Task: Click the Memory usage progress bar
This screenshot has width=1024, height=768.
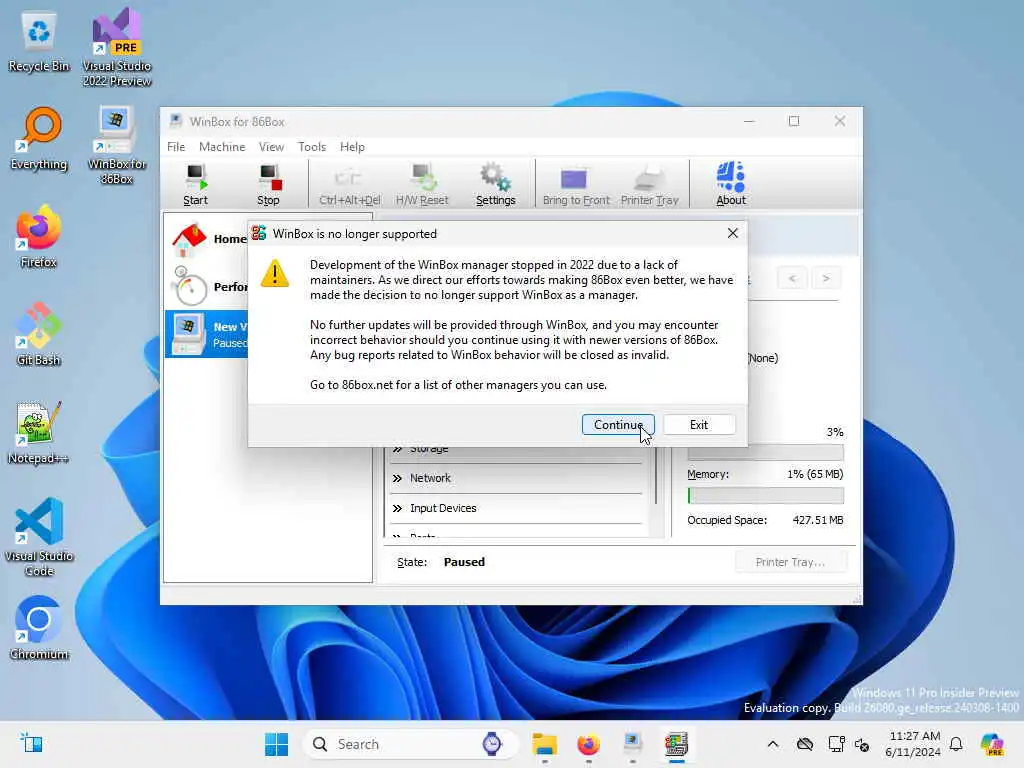Action: point(765,496)
